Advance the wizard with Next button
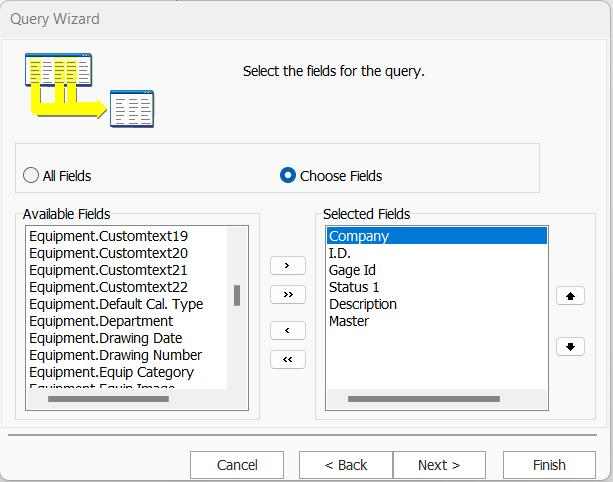Screen dimensions: 613x482 (x=439, y=465)
